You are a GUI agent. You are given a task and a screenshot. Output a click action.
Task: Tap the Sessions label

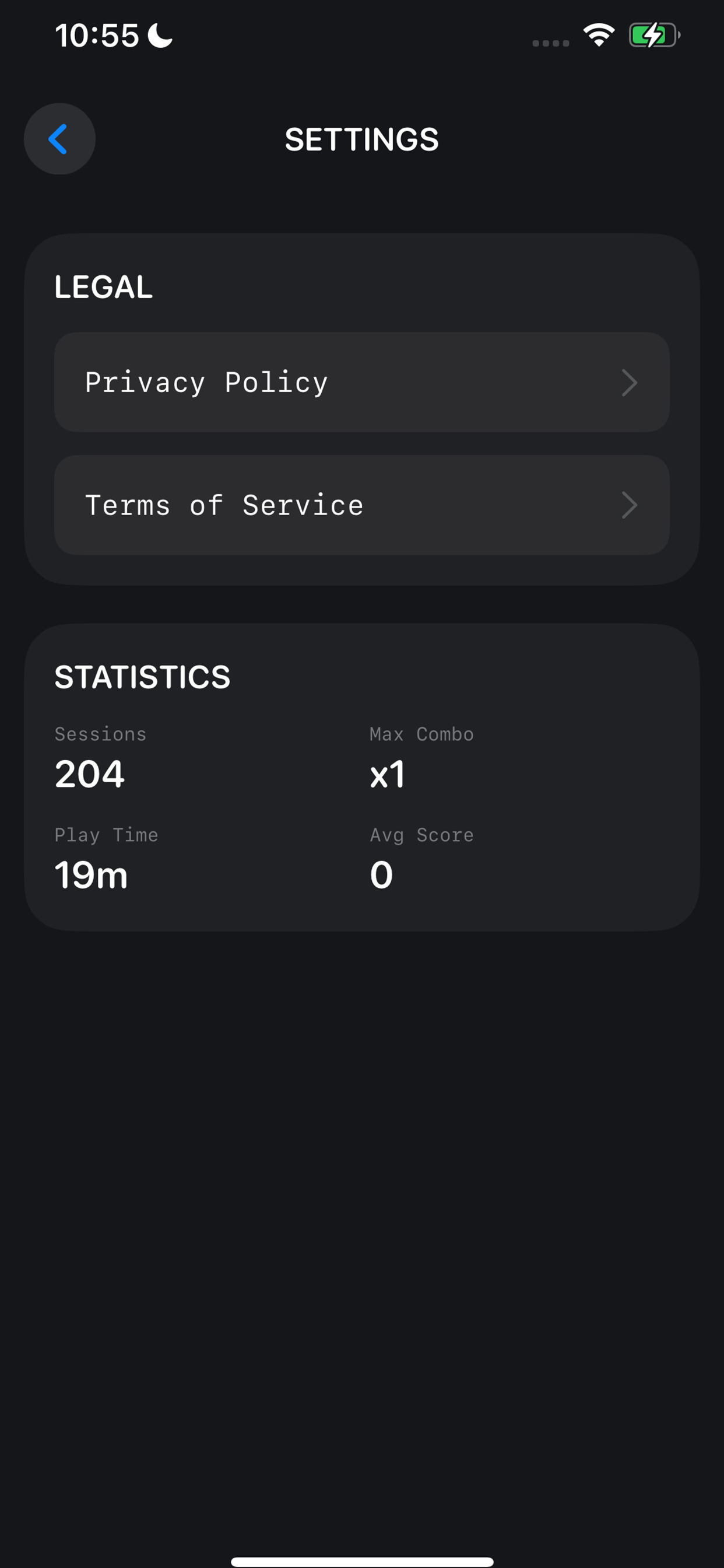(x=100, y=734)
